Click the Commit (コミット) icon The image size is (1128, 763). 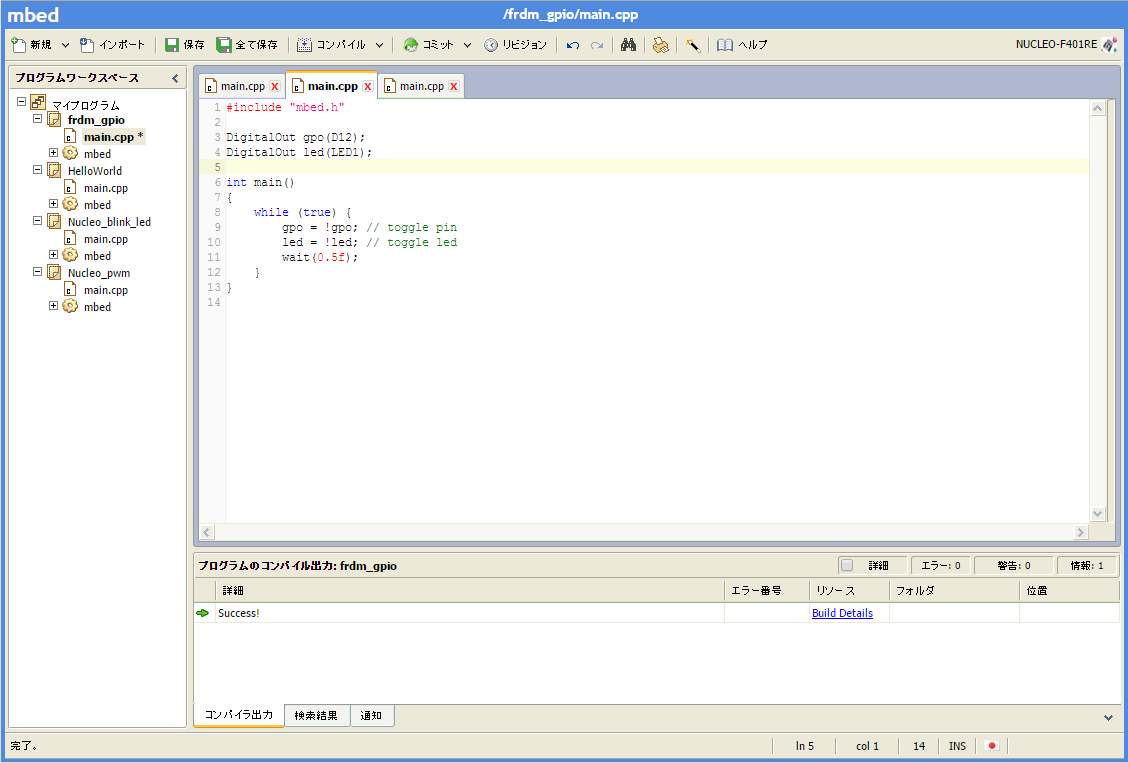[x=411, y=45]
